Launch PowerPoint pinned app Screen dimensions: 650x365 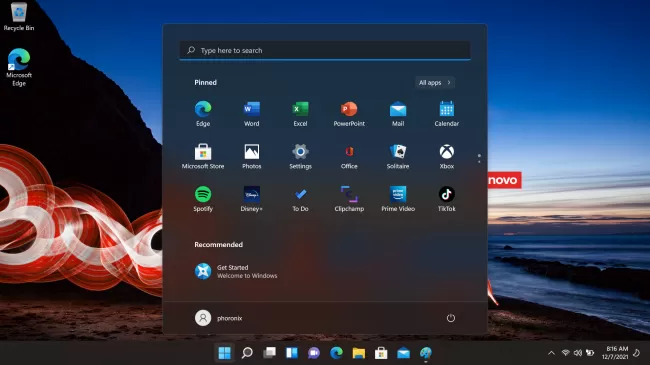click(x=349, y=113)
